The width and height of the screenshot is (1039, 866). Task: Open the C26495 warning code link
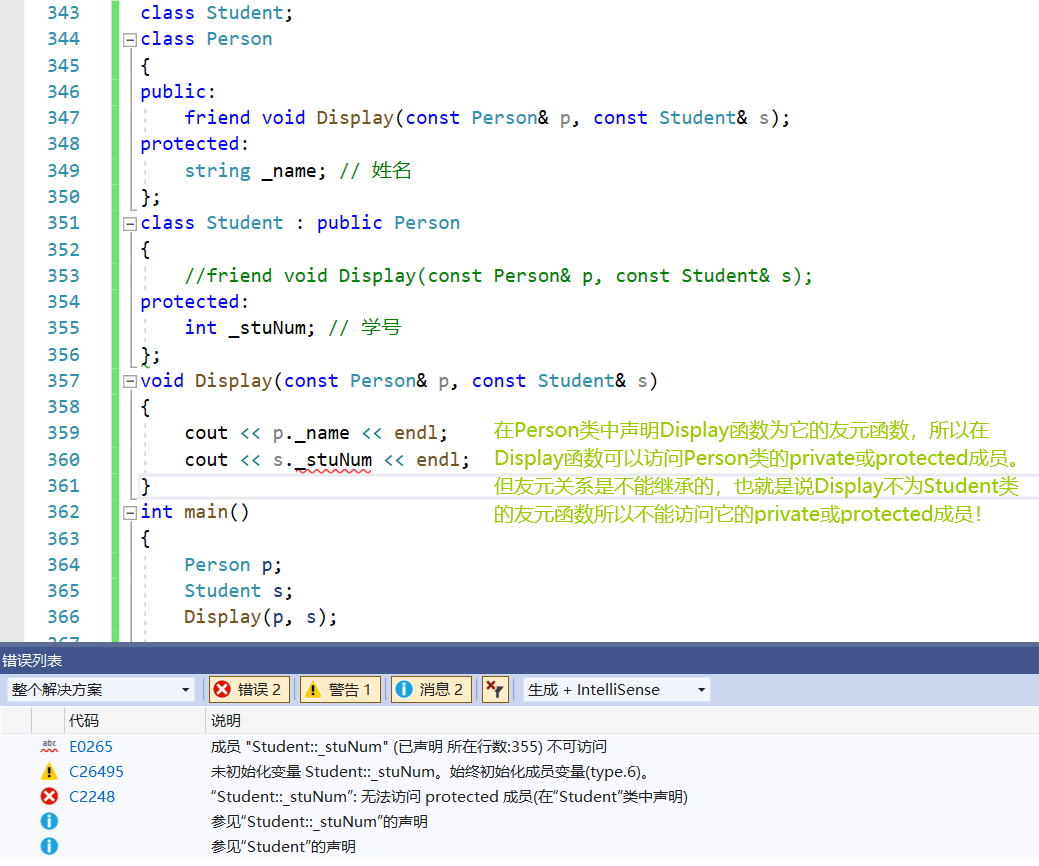coord(96,772)
